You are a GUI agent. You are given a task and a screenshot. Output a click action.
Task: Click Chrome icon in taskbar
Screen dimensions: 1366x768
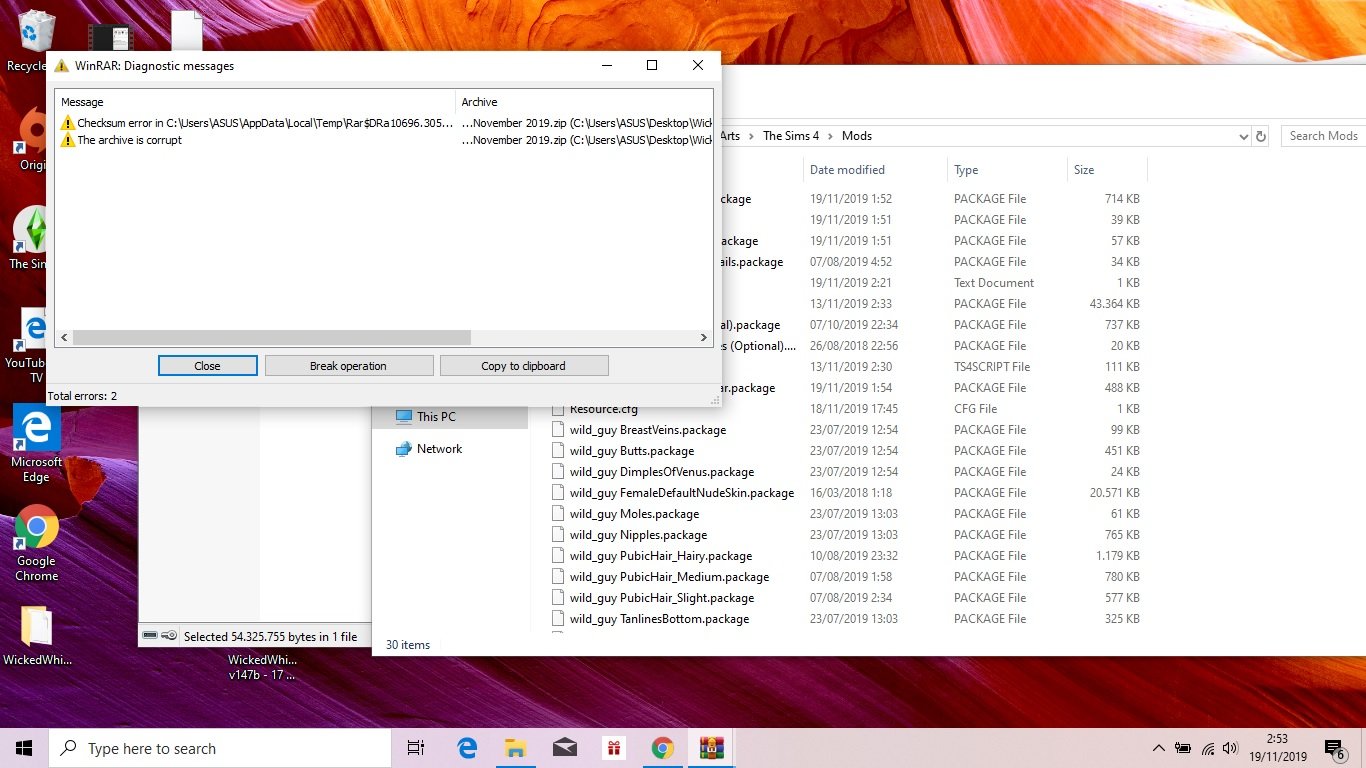662,748
